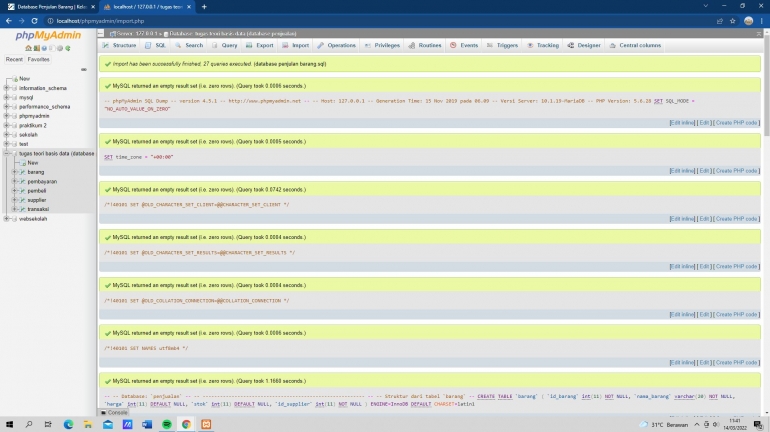Open the Console bar at bottom
The width and height of the screenshot is (770, 432).
pyautogui.click(x=114, y=413)
